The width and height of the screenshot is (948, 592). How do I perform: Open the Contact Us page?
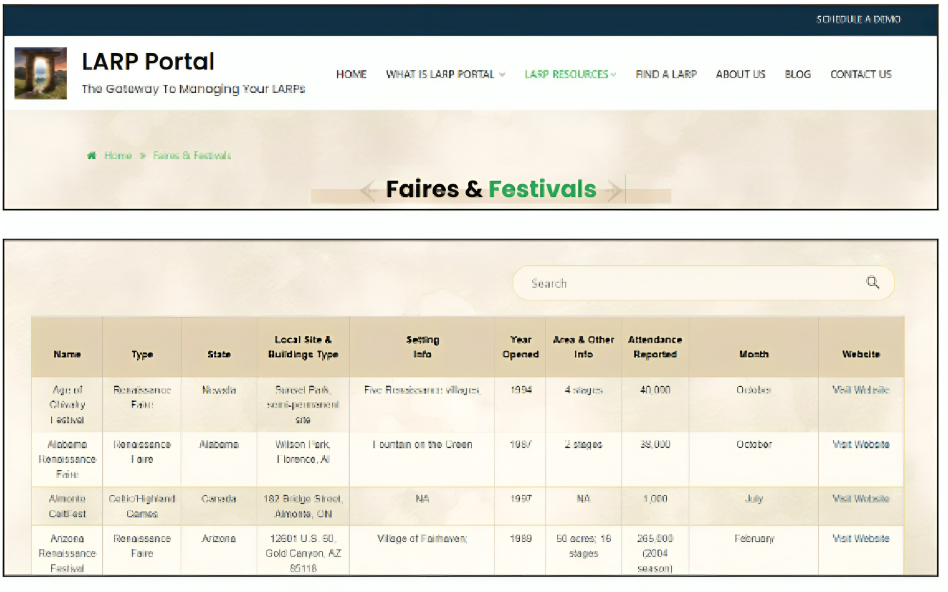coord(860,74)
